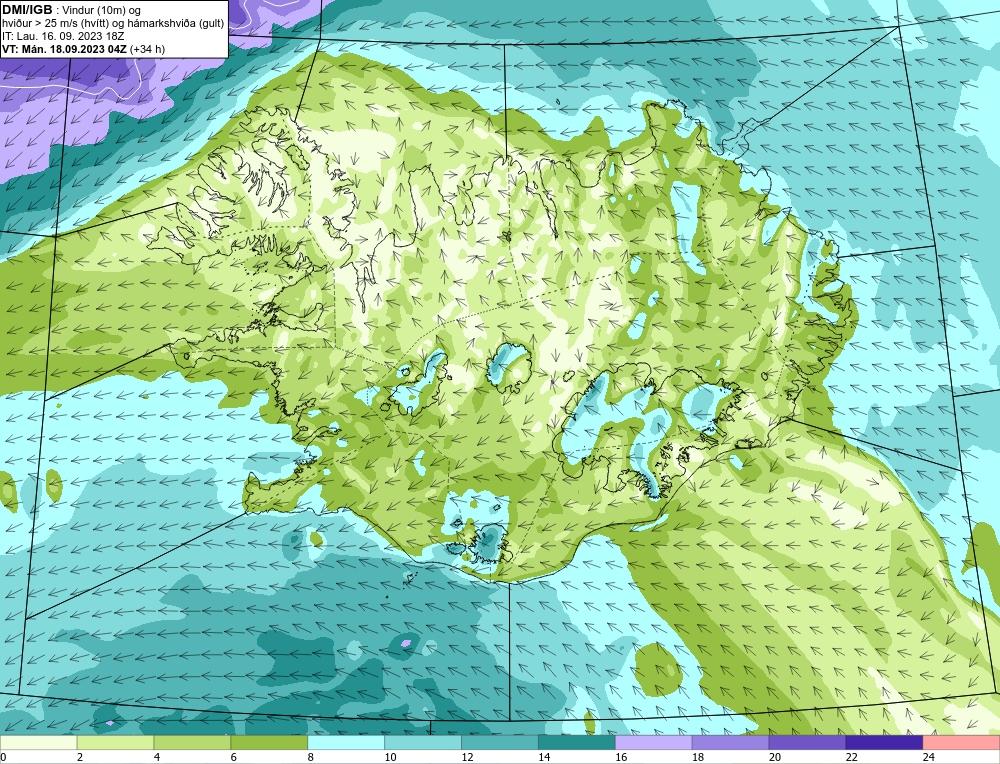This screenshot has width=1000, height=764.
Task: Click the 4–6 m/s green legend swatch
Action: pos(192,743)
